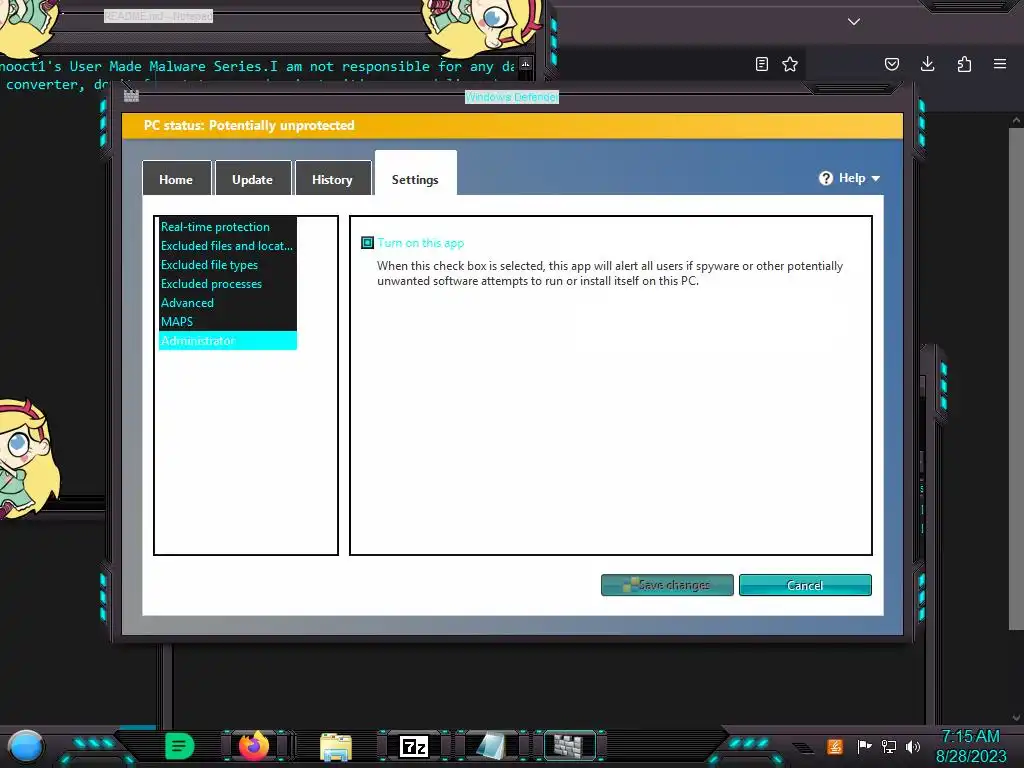Select the Administrator settings entry

(x=227, y=340)
